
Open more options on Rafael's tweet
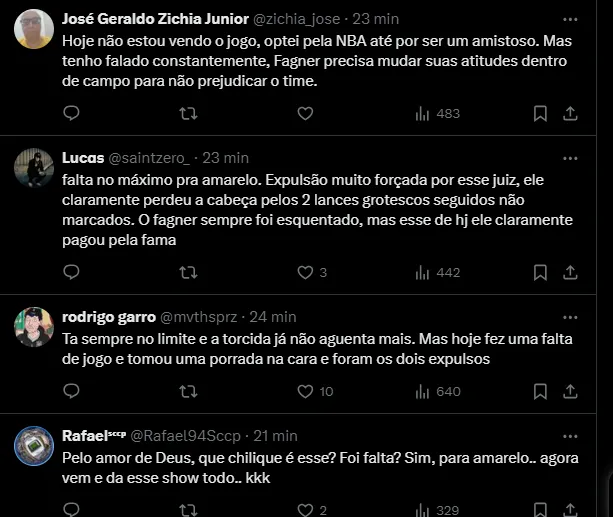[x=570, y=436]
